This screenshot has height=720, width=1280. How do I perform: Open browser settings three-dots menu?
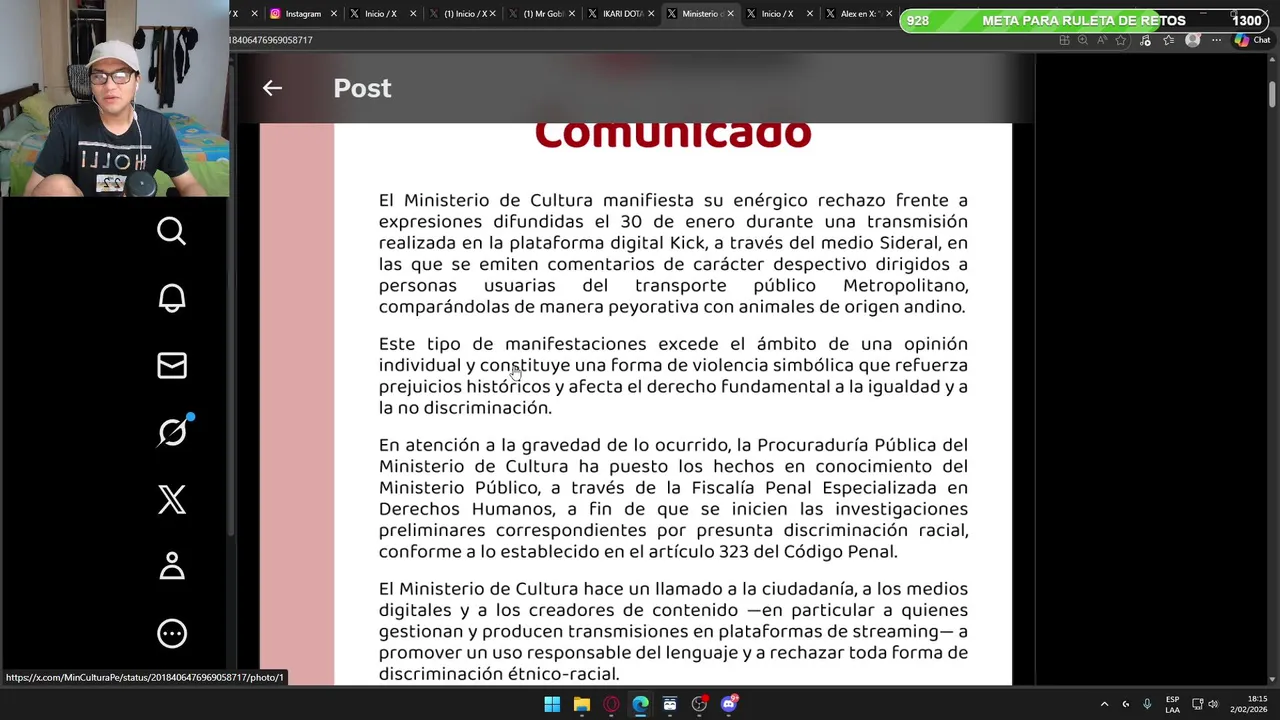(1216, 40)
